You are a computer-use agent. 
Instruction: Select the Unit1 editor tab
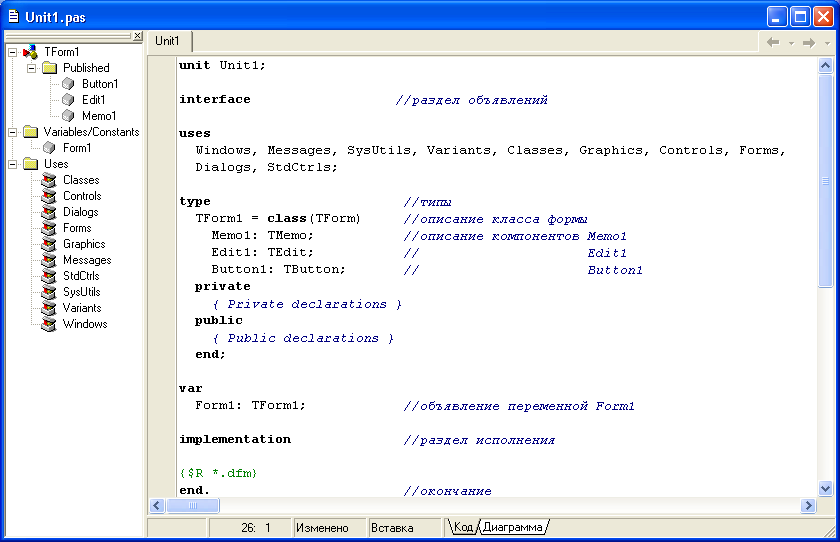click(167, 41)
